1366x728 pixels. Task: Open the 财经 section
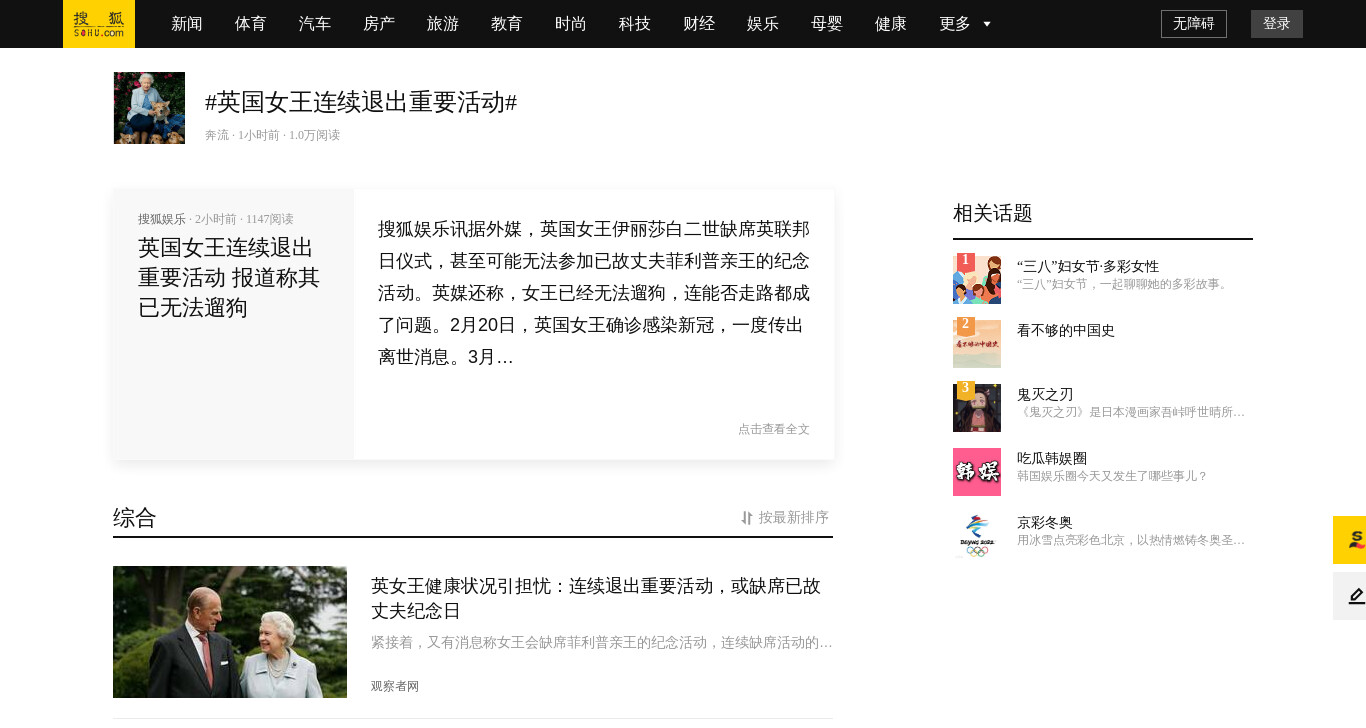(x=699, y=24)
